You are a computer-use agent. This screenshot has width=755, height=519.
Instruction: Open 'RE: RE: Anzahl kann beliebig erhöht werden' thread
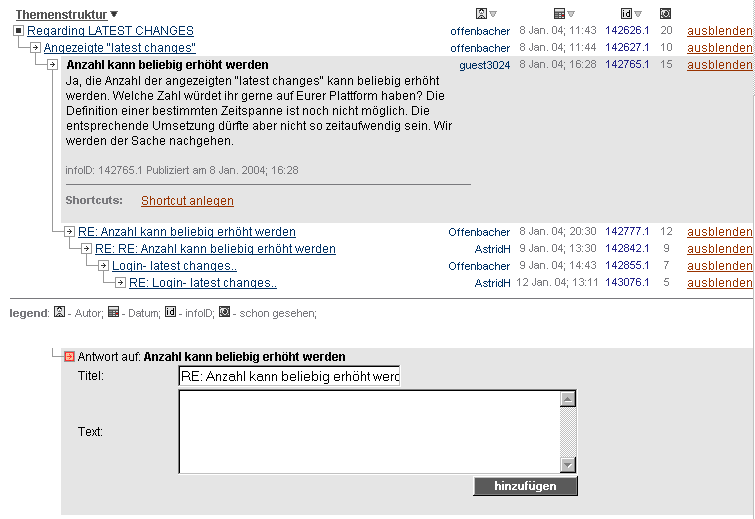[x=215, y=249]
